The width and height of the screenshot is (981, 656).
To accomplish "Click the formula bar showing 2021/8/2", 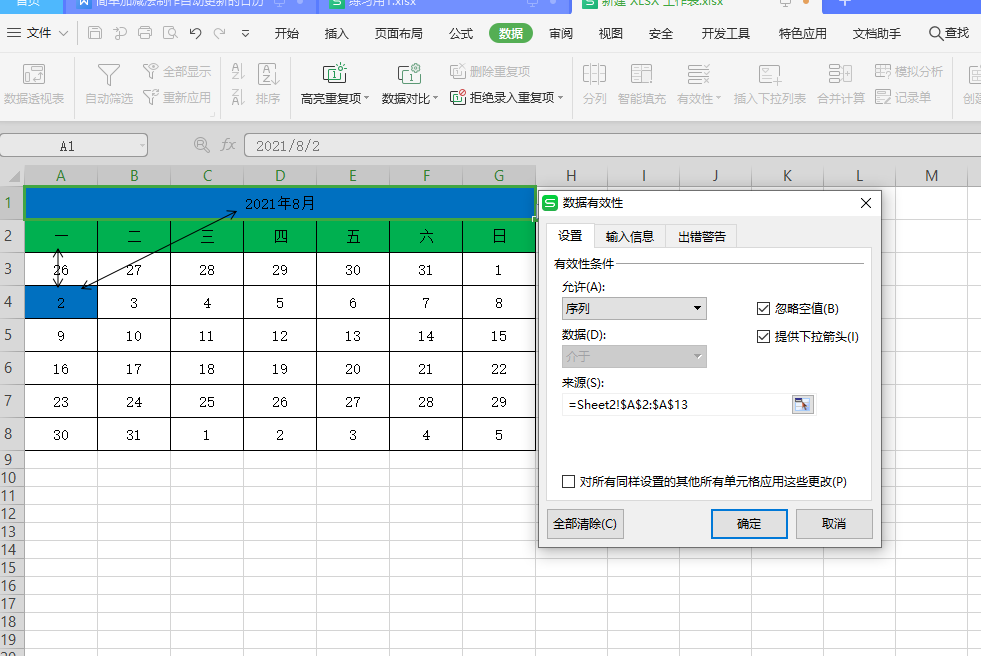I will click(612, 146).
